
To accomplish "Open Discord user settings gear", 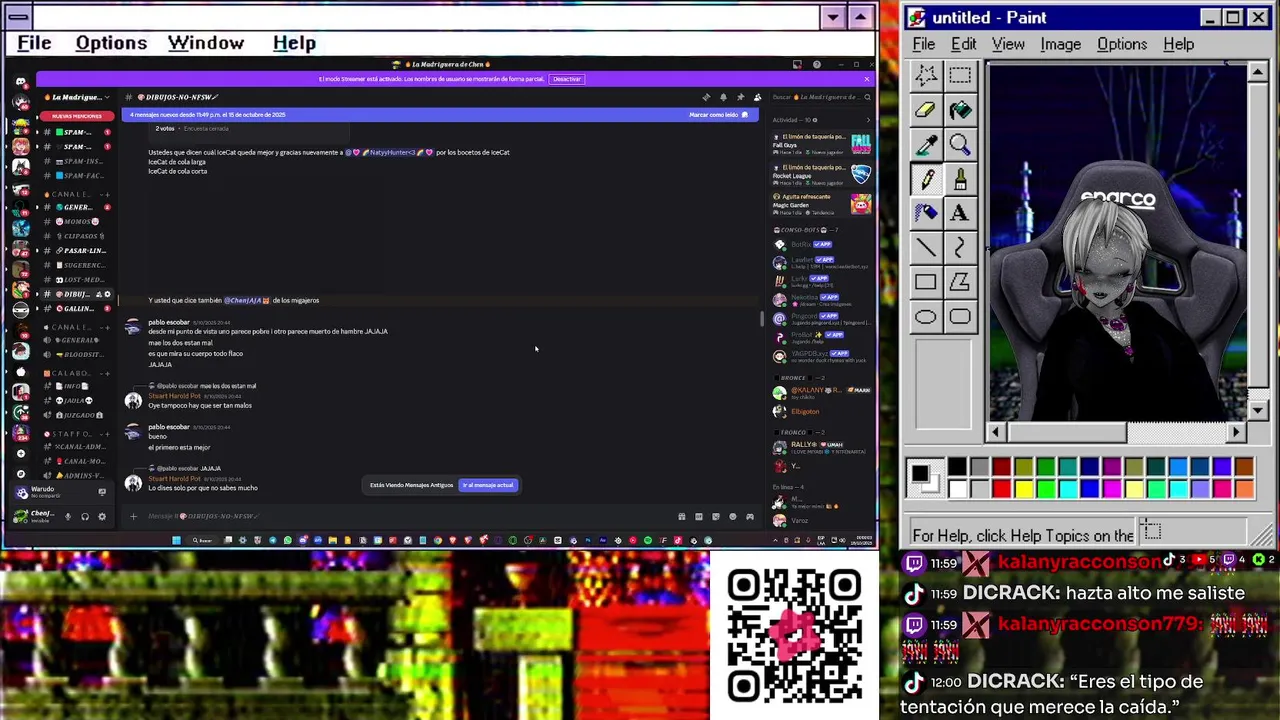I will pyautogui.click(x=101, y=516).
